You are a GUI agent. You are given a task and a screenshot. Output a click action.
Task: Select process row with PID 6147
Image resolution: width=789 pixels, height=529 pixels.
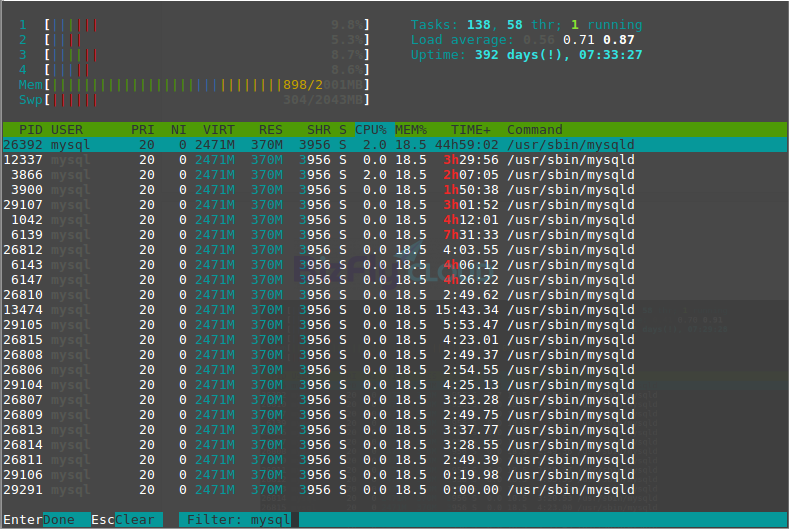(x=394, y=280)
